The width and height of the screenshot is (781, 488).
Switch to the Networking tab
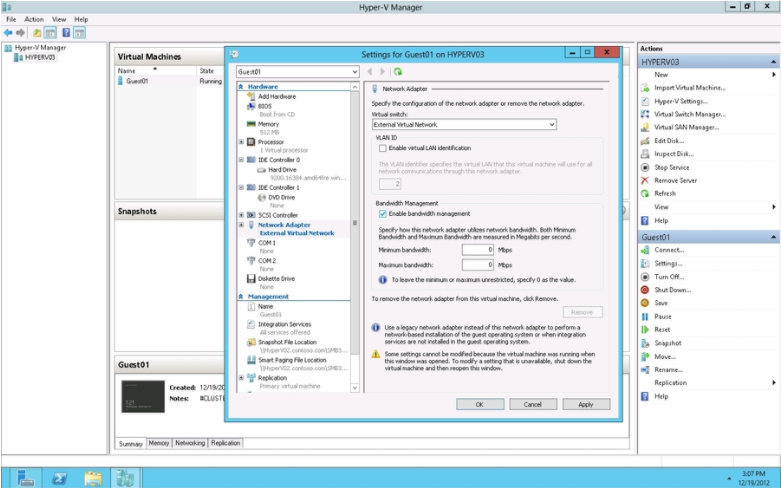(x=190, y=443)
